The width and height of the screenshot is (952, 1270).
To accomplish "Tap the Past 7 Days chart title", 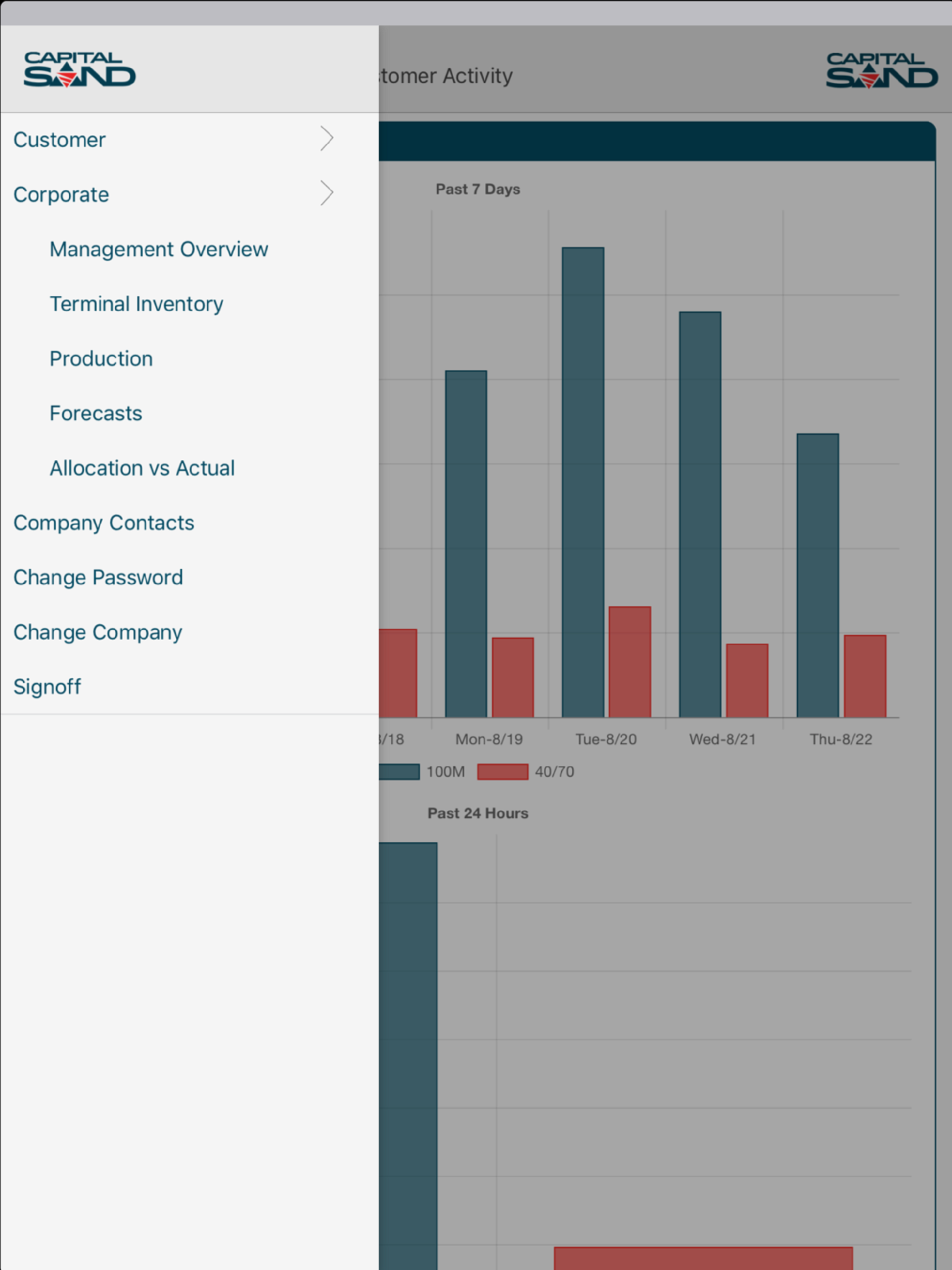I will tap(478, 189).
